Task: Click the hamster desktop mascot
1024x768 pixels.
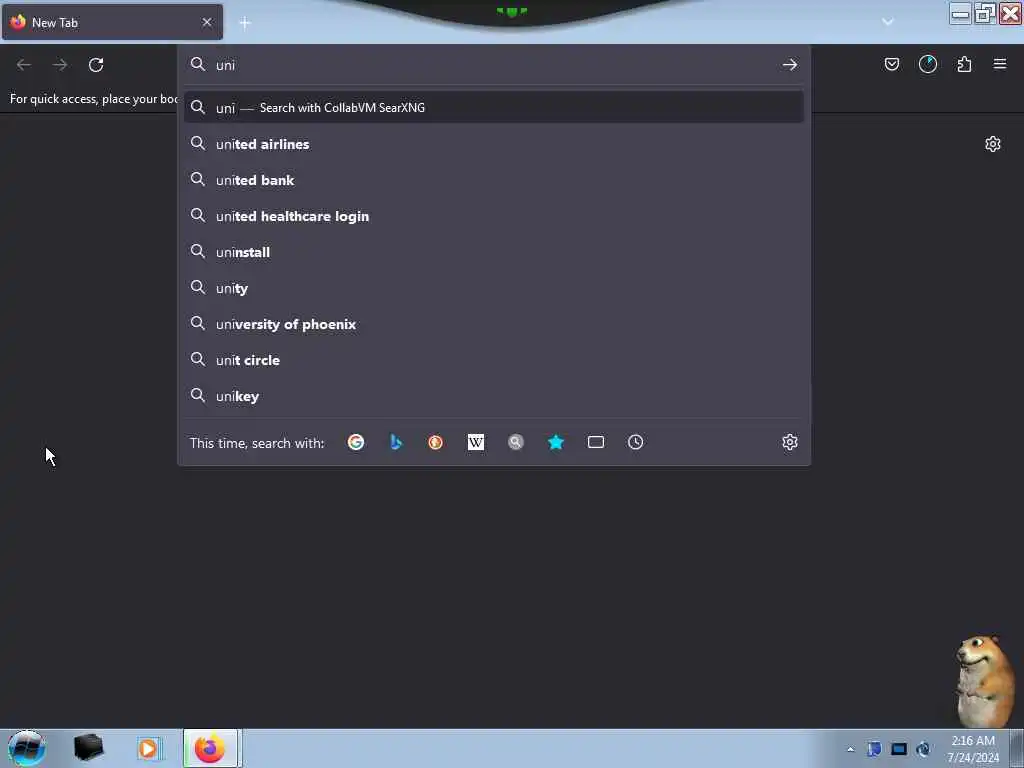Action: pyautogui.click(x=984, y=680)
